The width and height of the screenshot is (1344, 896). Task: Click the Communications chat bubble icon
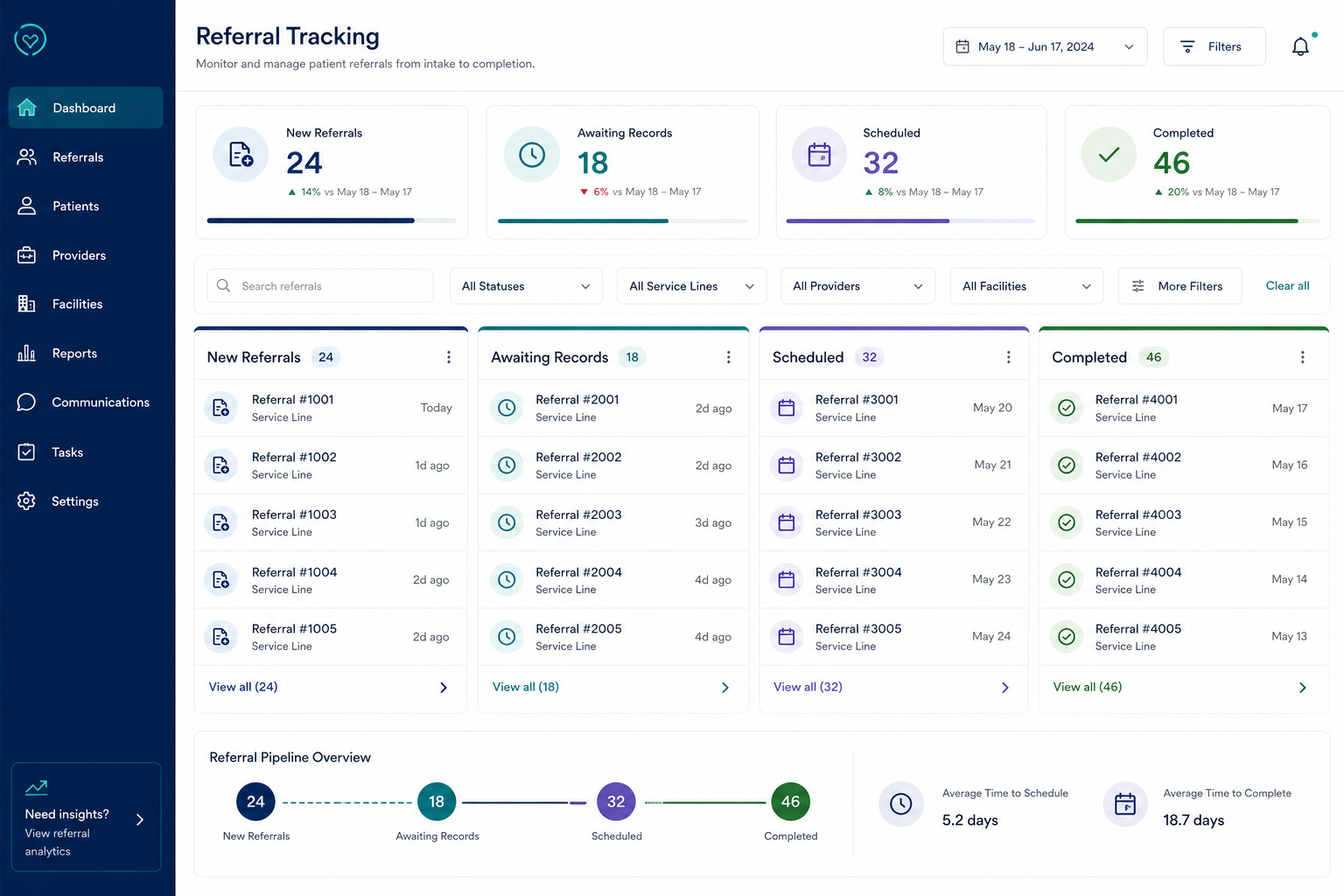[x=27, y=402]
